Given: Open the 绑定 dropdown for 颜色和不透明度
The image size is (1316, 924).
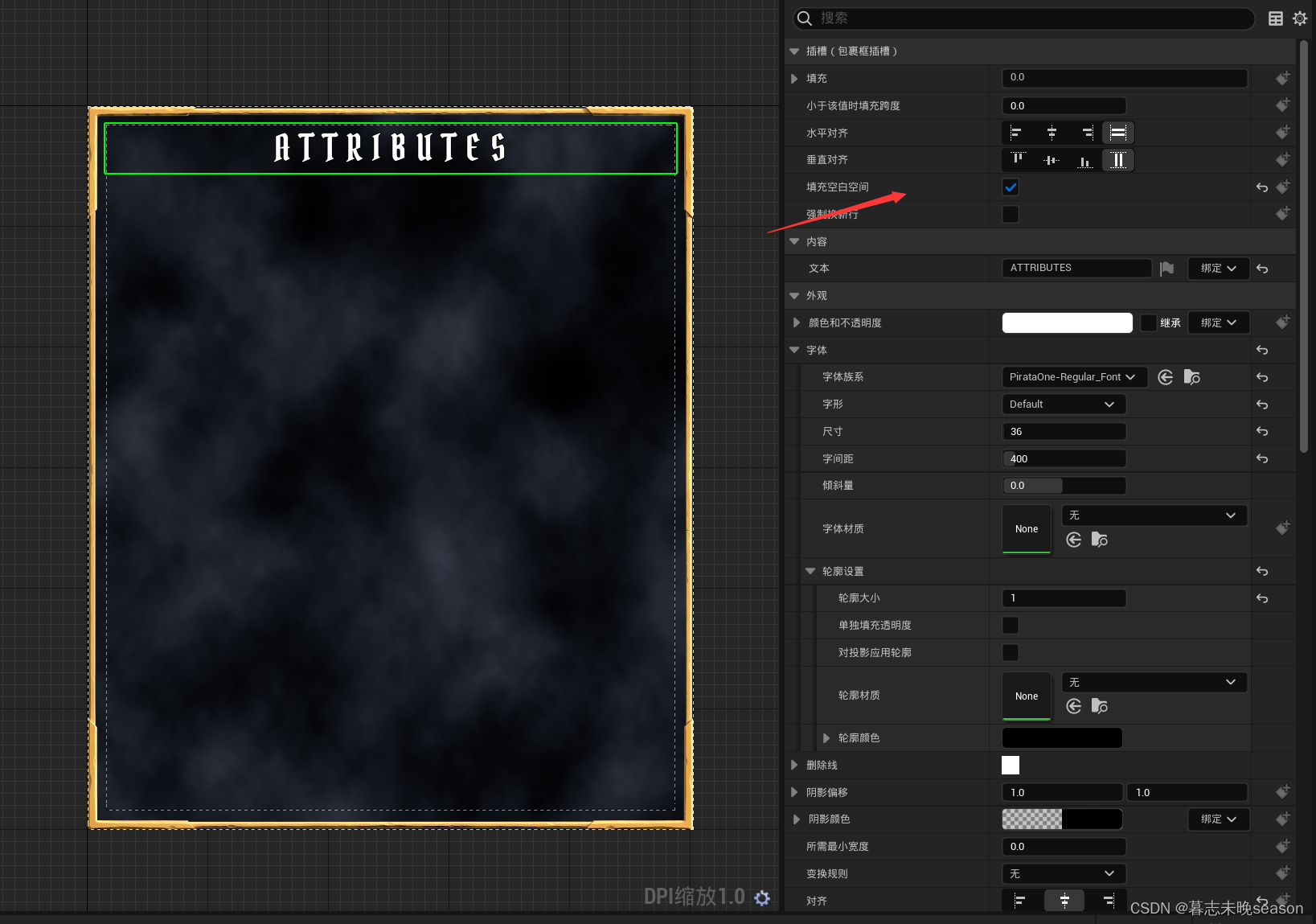Looking at the screenshot, I should click(x=1219, y=322).
